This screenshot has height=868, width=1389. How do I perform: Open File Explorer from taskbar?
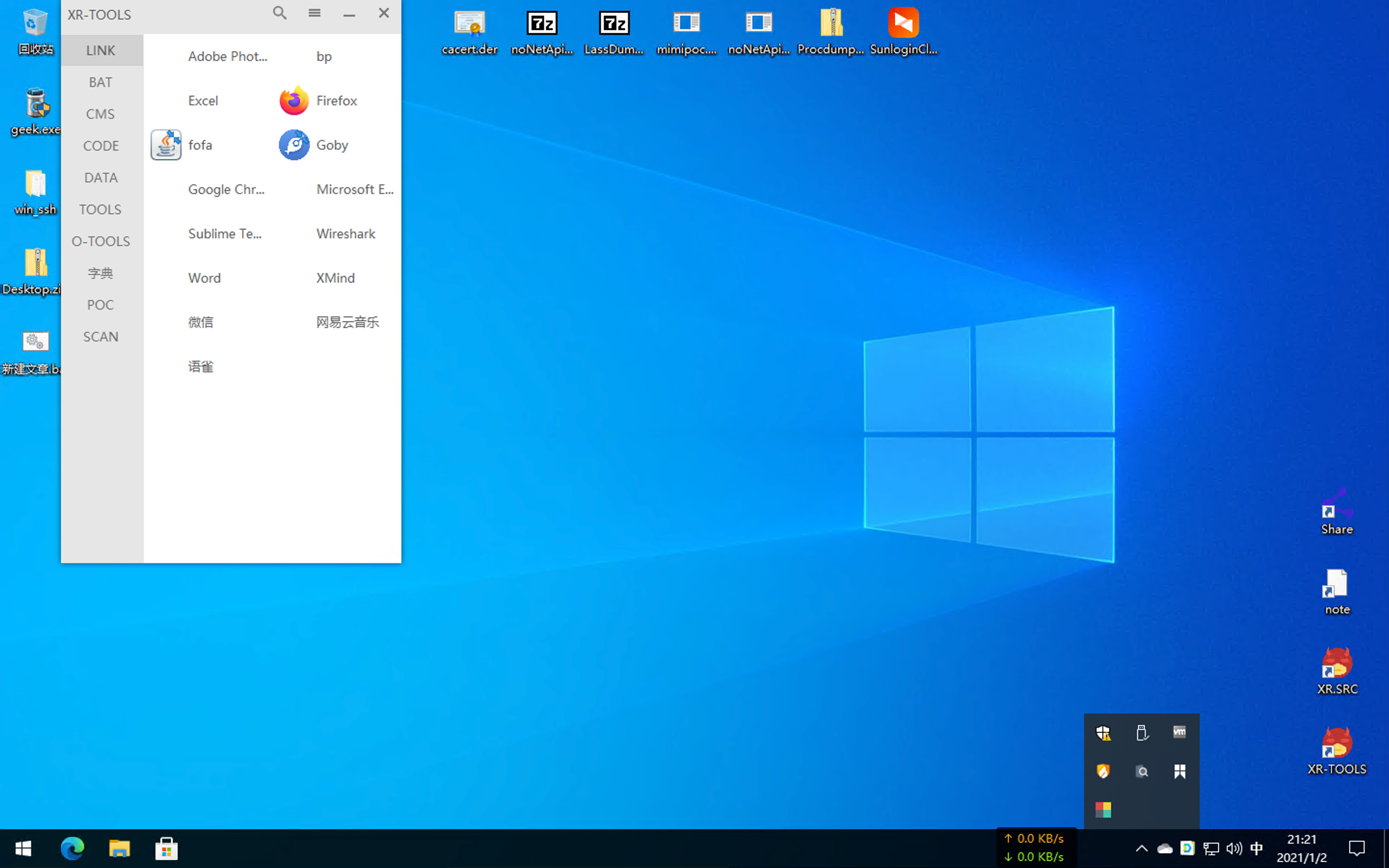(120, 849)
